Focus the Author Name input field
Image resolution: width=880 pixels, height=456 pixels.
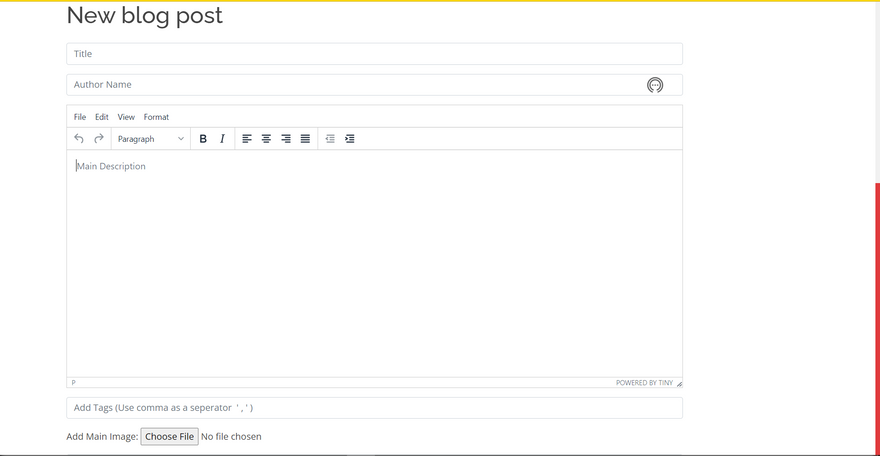(374, 85)
